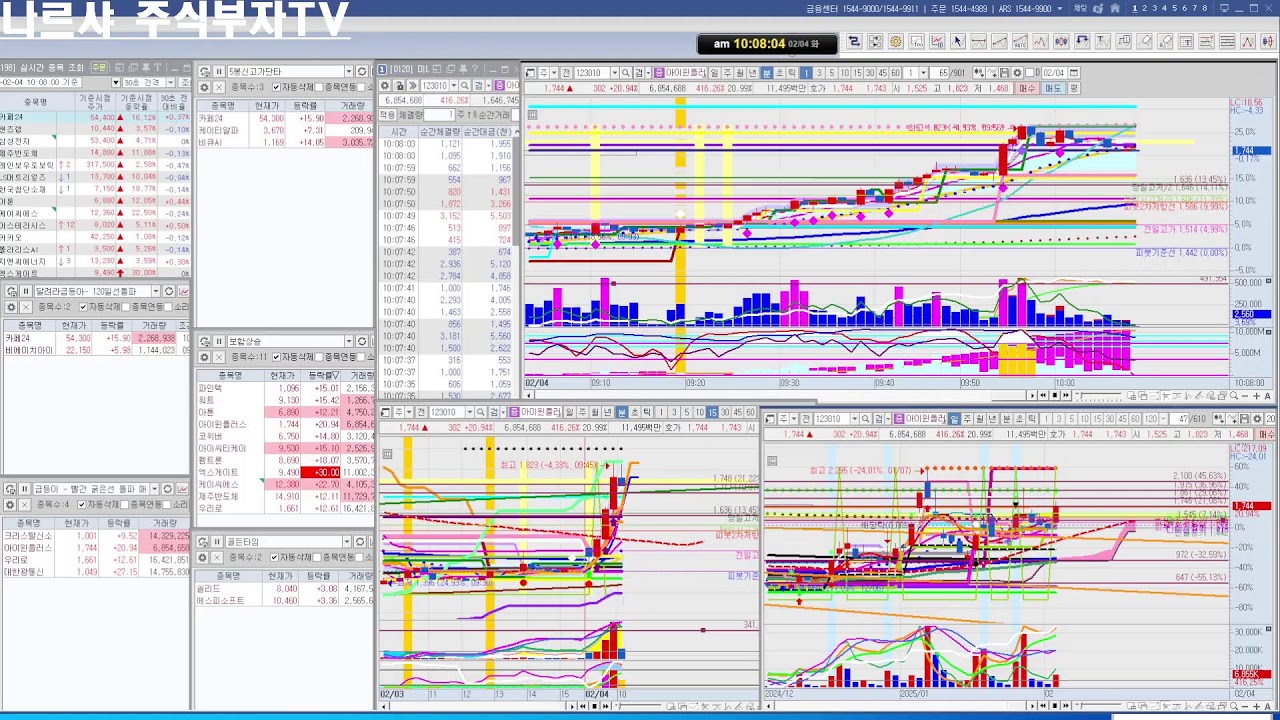Switch to screen number 5 in title bar
The height and width of the screenshot is (720, 1280).
click(x=1174, y=8)
